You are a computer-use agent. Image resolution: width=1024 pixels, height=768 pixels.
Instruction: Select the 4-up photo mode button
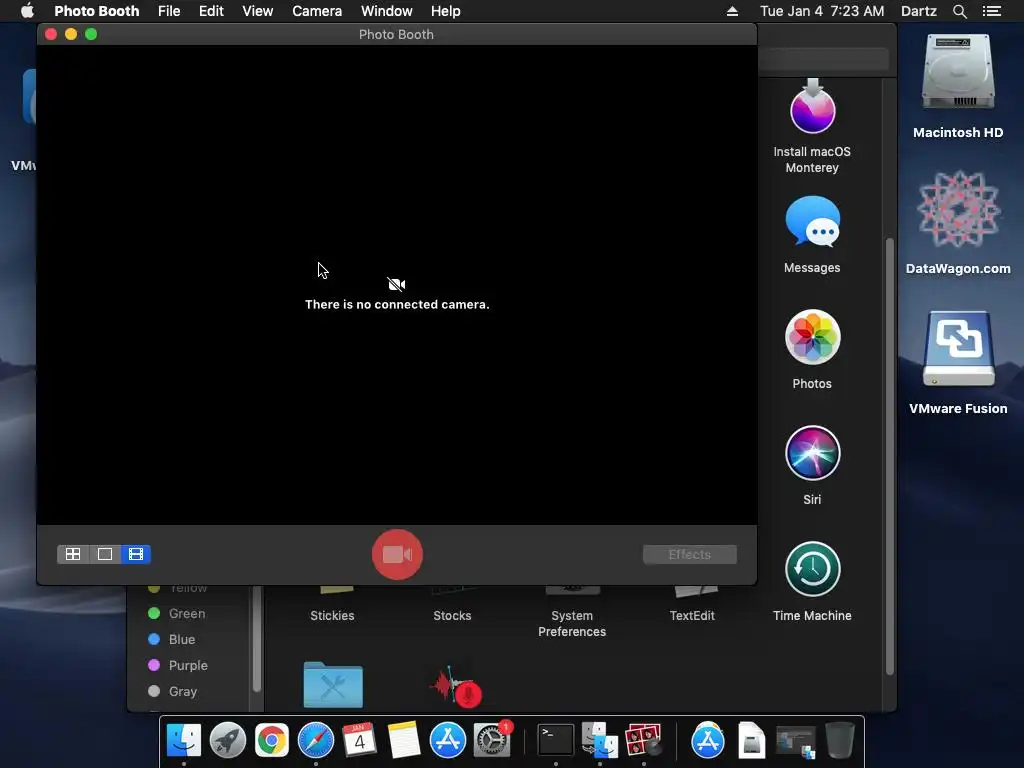click(73, 554)
